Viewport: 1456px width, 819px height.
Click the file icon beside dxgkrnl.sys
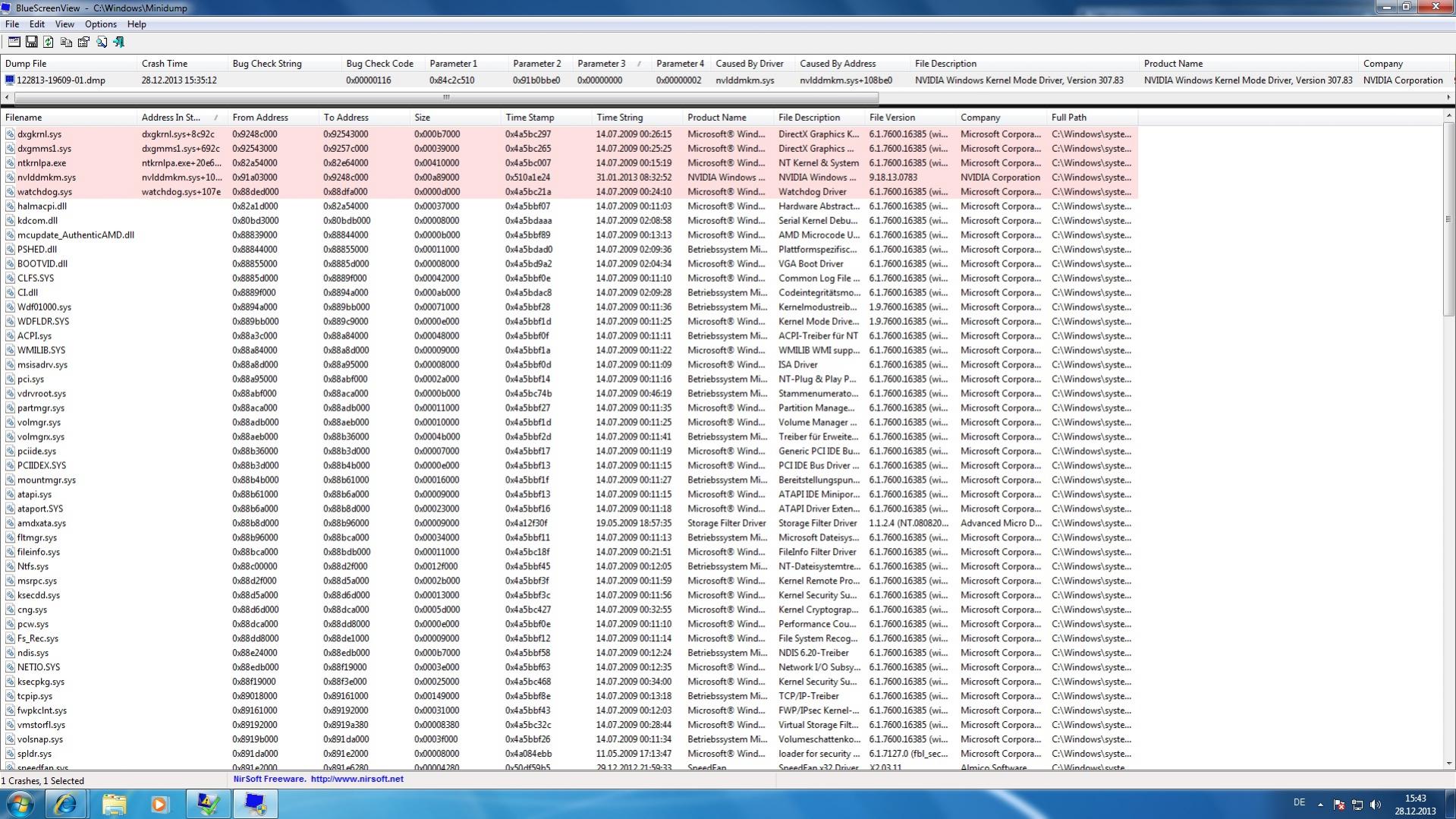click(10, 134)
